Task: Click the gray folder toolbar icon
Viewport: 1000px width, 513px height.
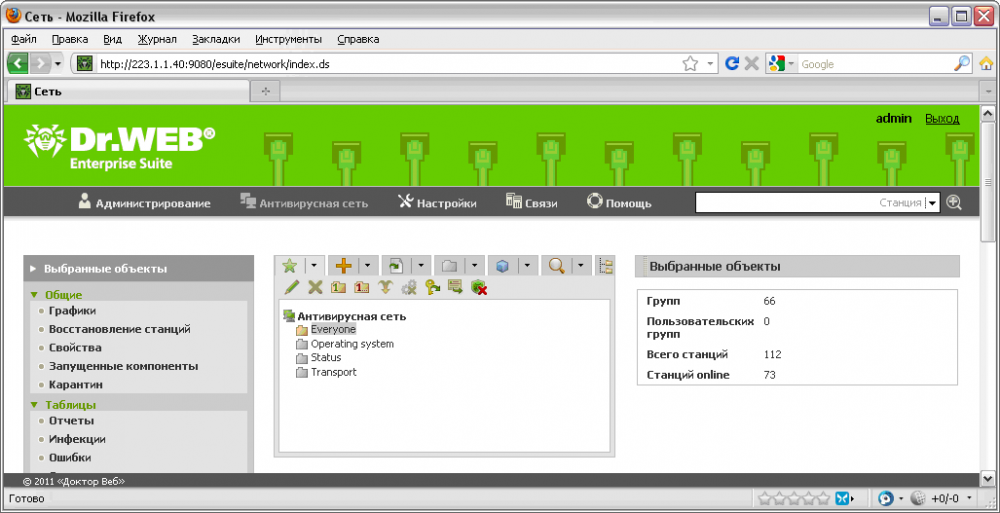Action: click(450, 266)
